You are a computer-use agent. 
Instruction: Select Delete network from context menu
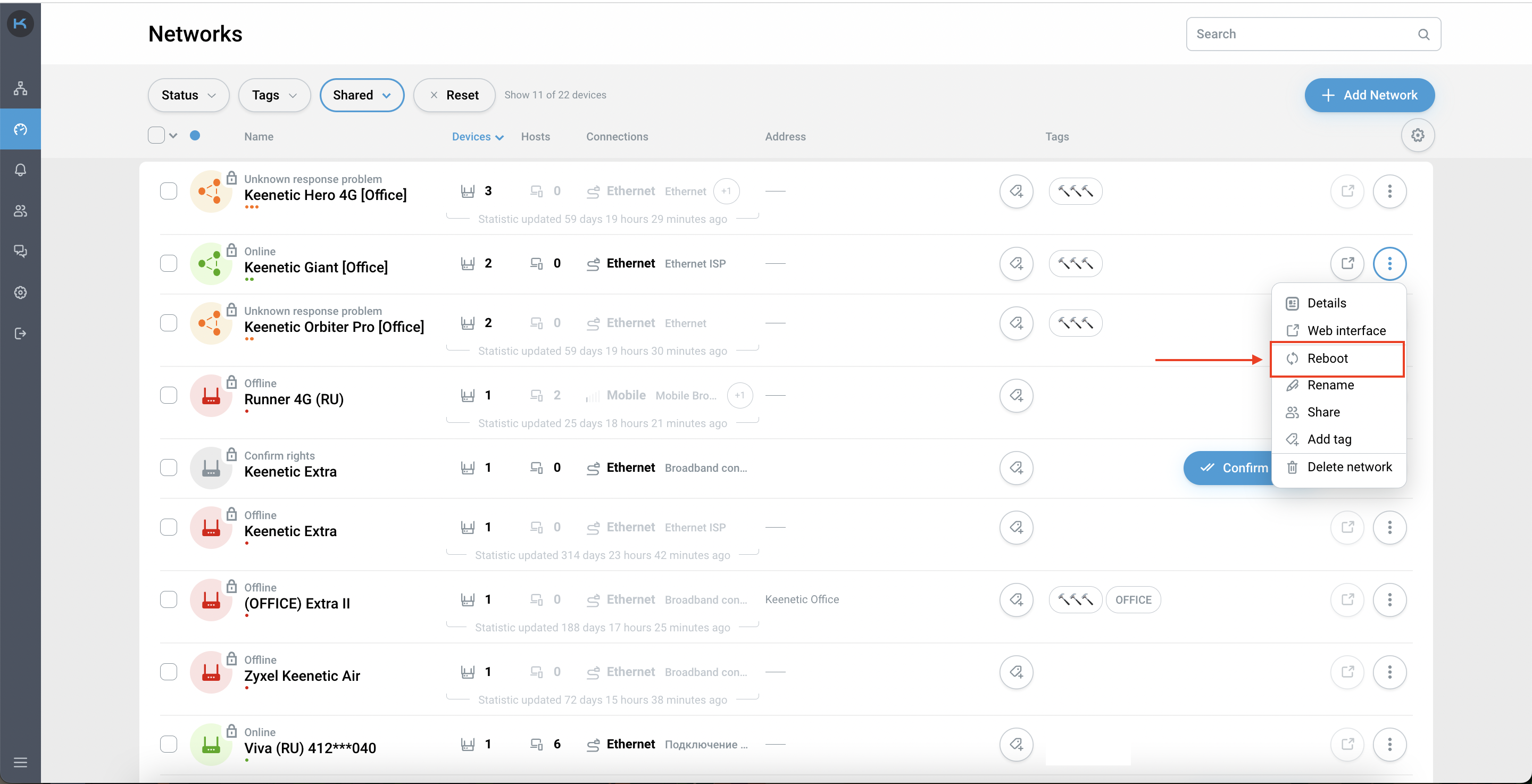pyautogui.click(x=1350, y=466)
